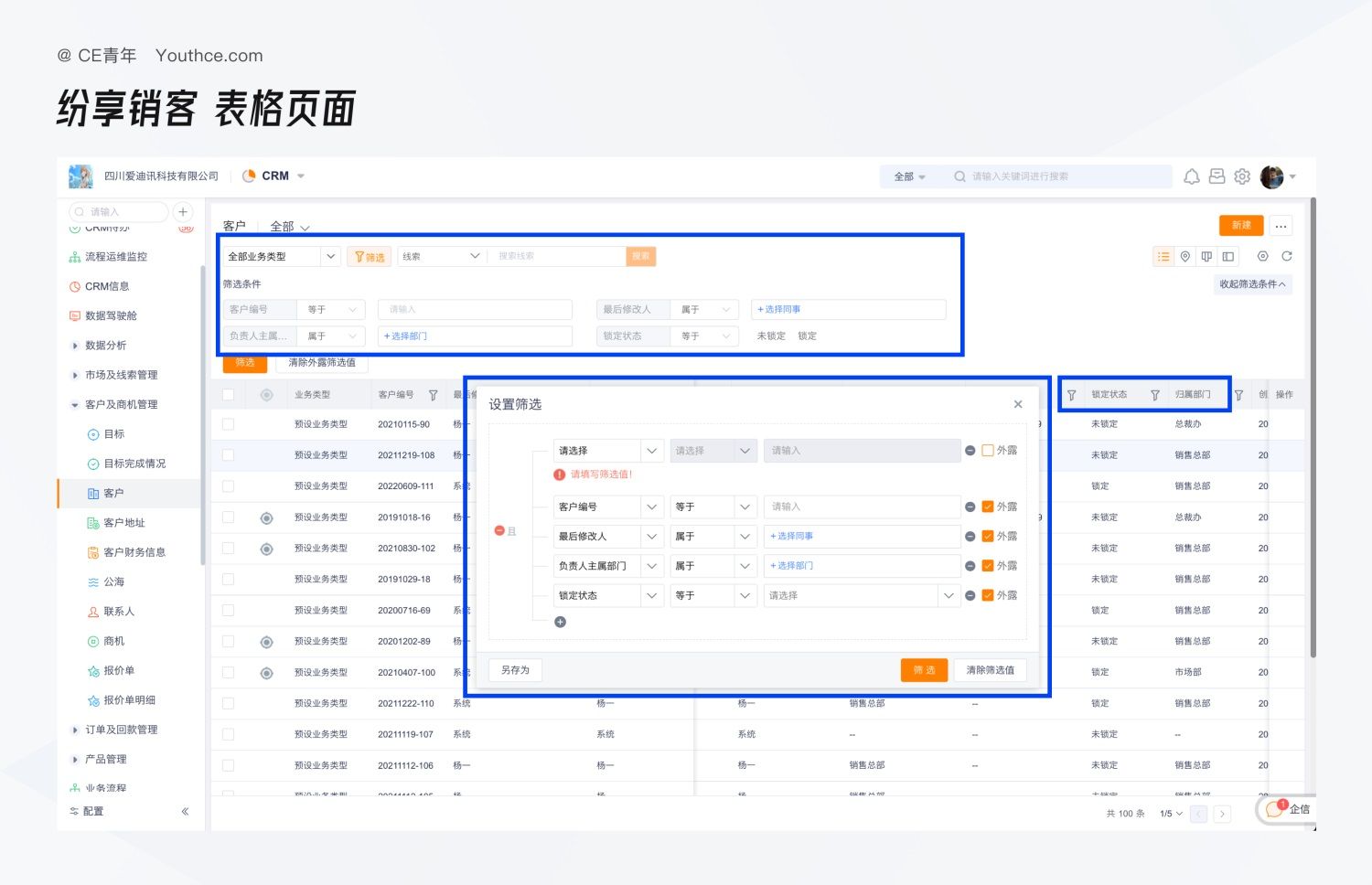Remove the 最后修改人 filter row

tap(970, 537)
